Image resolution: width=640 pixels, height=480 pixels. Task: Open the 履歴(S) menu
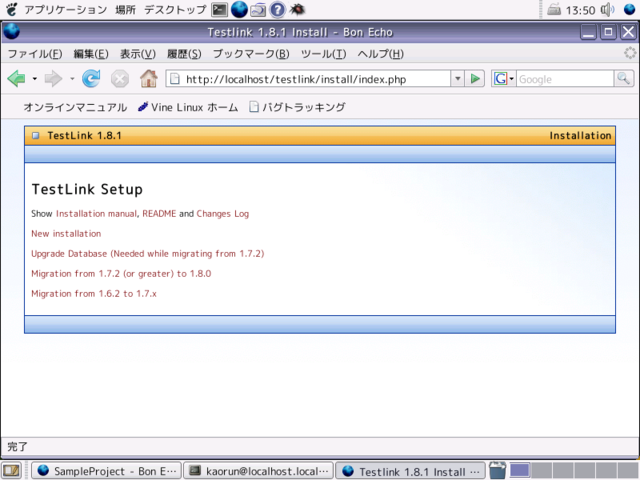pyautogui.click(x=184, y=54)
